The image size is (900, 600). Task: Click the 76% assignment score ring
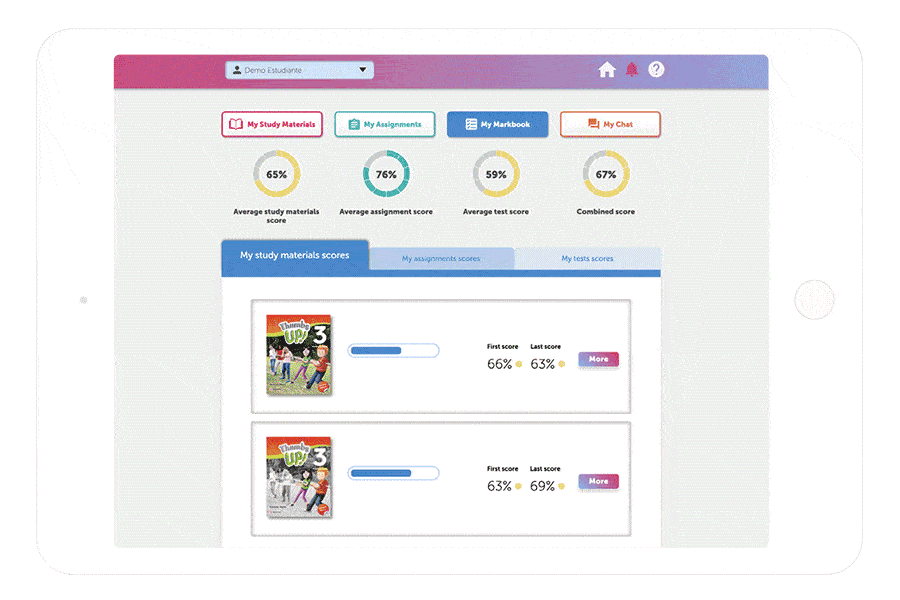point(386,174)
